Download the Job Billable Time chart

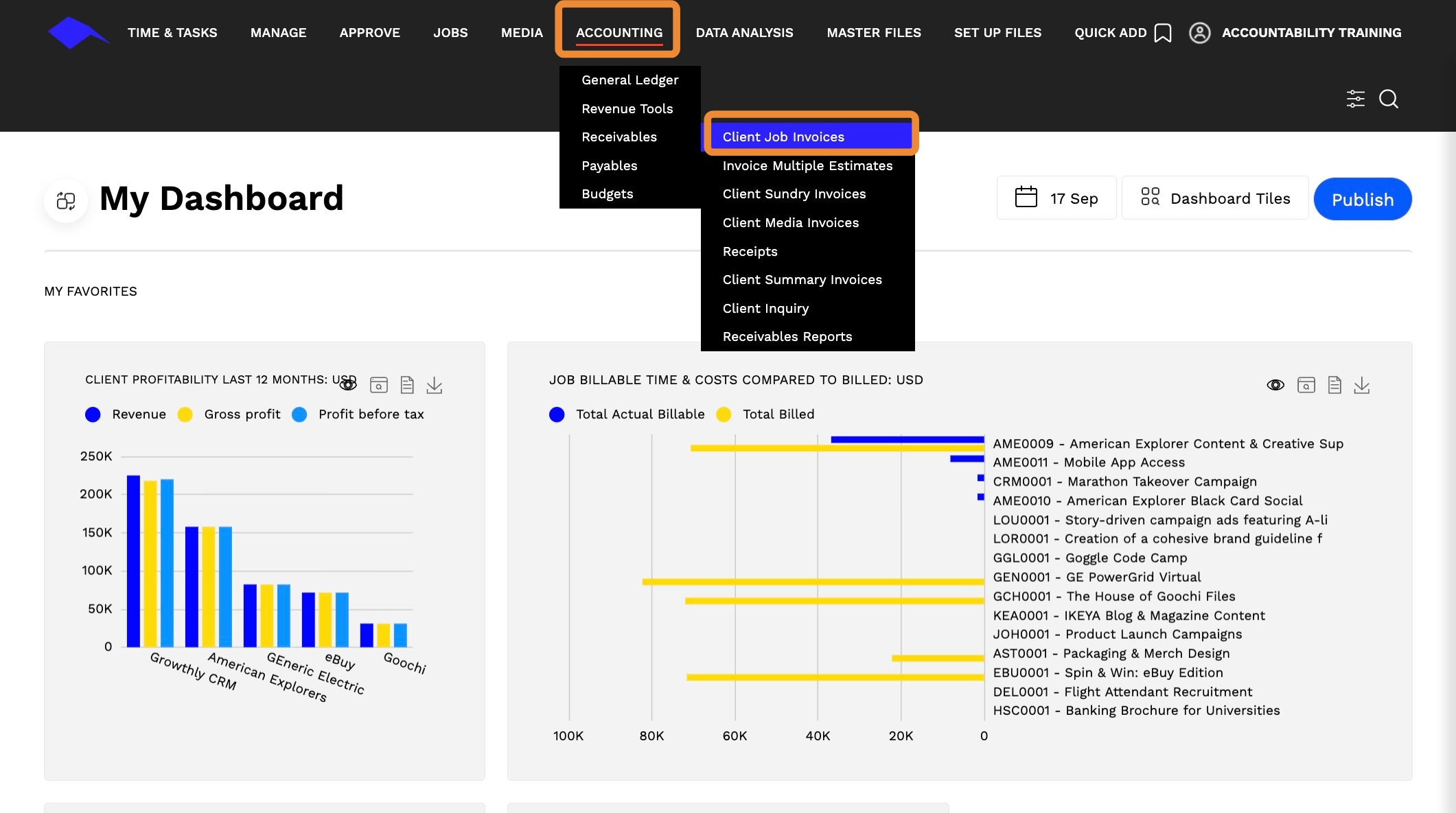pyautogui.click(x=1361, y=386)
